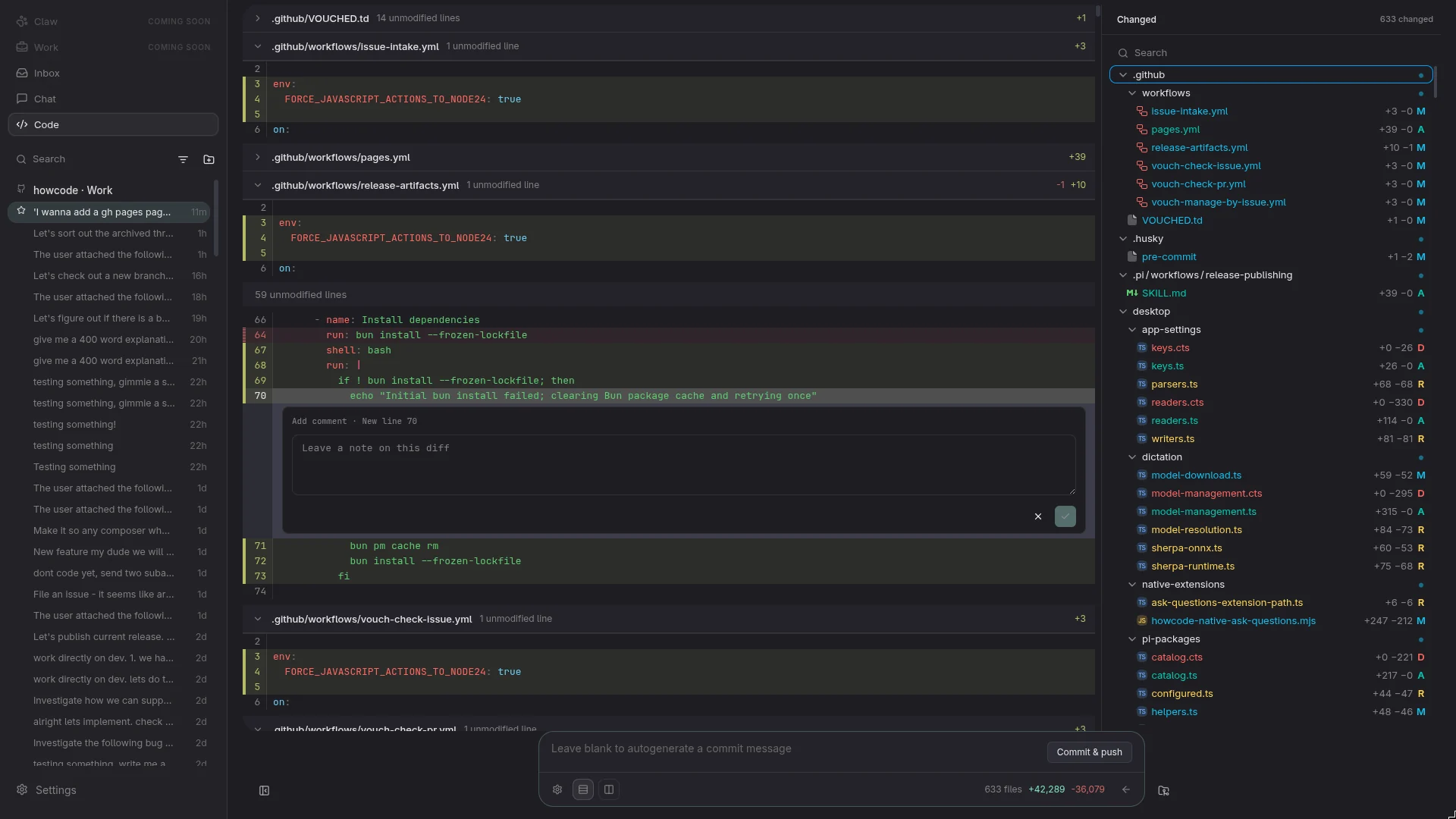Viewport: 1456px width, 819px height.
Task: Expand the .github/VOUCHED.td diff section
Action: [x=257, y=18]
